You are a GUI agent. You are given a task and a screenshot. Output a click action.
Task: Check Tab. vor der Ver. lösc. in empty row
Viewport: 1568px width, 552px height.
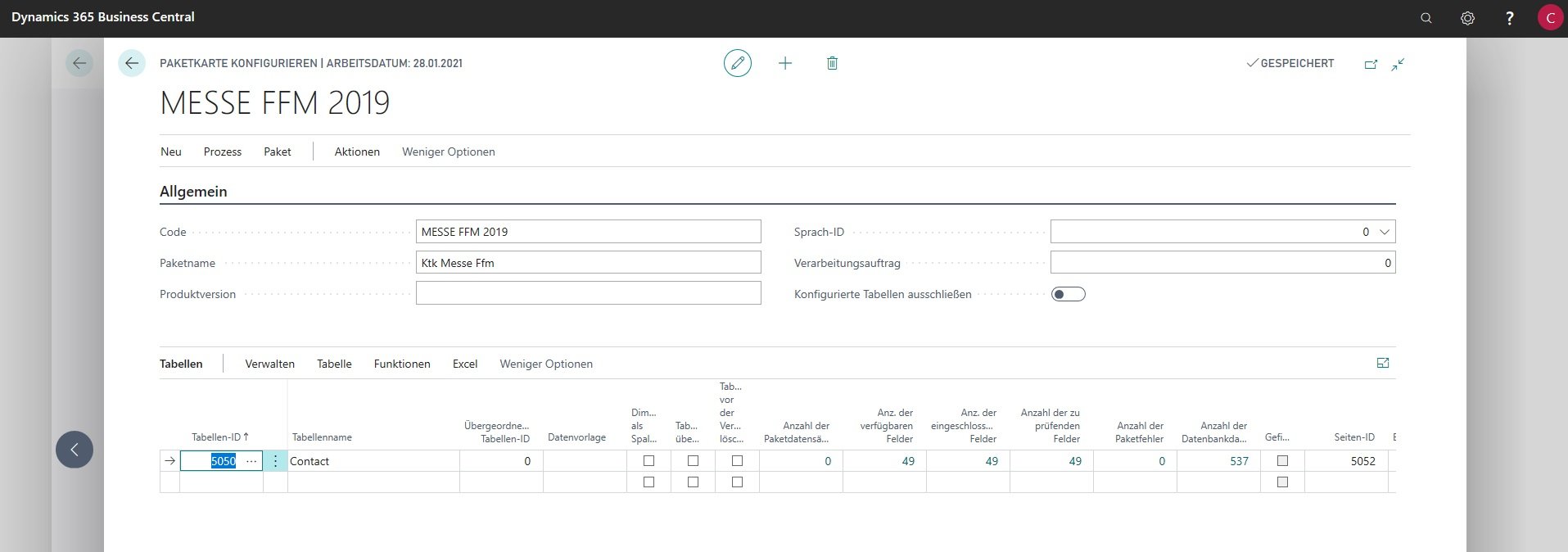(737, 482)
